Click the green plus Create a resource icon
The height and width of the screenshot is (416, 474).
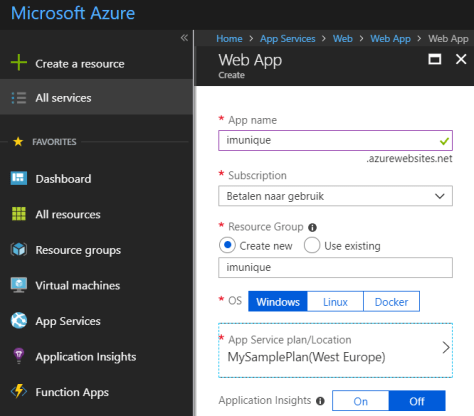click(x=19, y=62)
